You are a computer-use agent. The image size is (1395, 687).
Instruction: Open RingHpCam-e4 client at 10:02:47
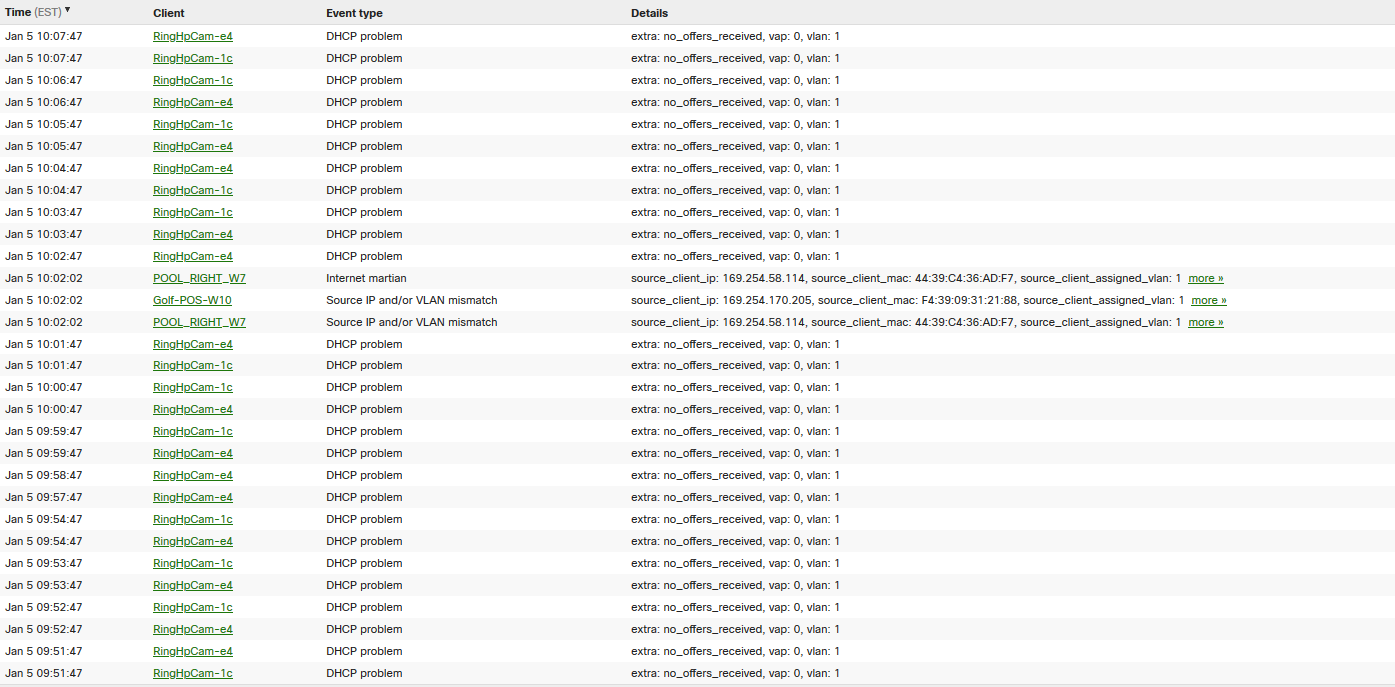click(x=193, y=256)
